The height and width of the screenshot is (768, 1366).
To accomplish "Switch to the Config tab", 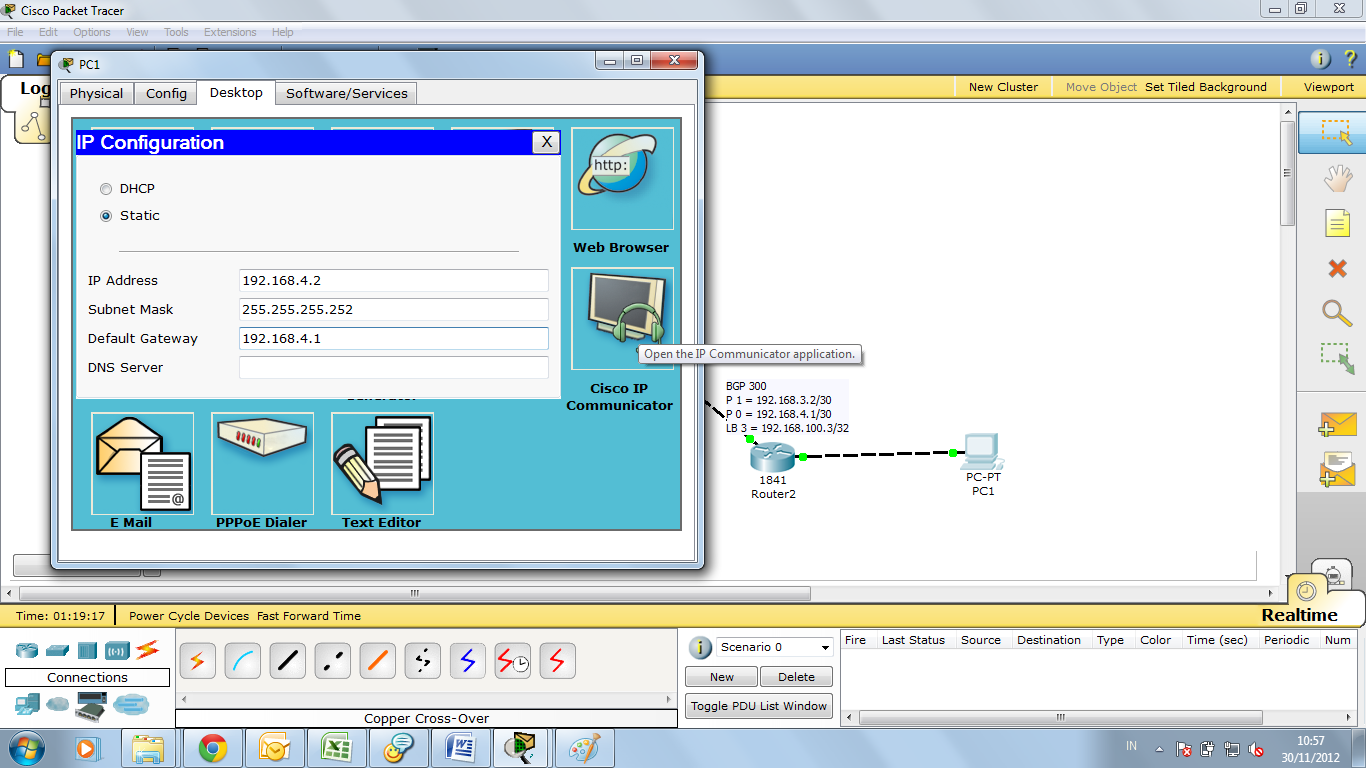I will (x=166, y=93).
